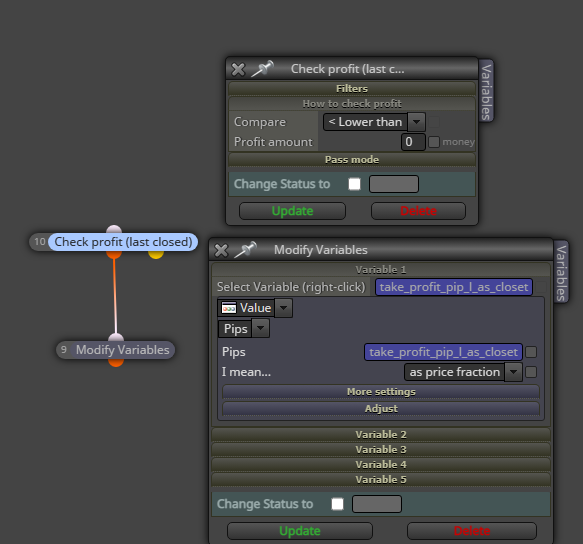
Task: Select the Modify Variables node
Action: coord(122,350)
